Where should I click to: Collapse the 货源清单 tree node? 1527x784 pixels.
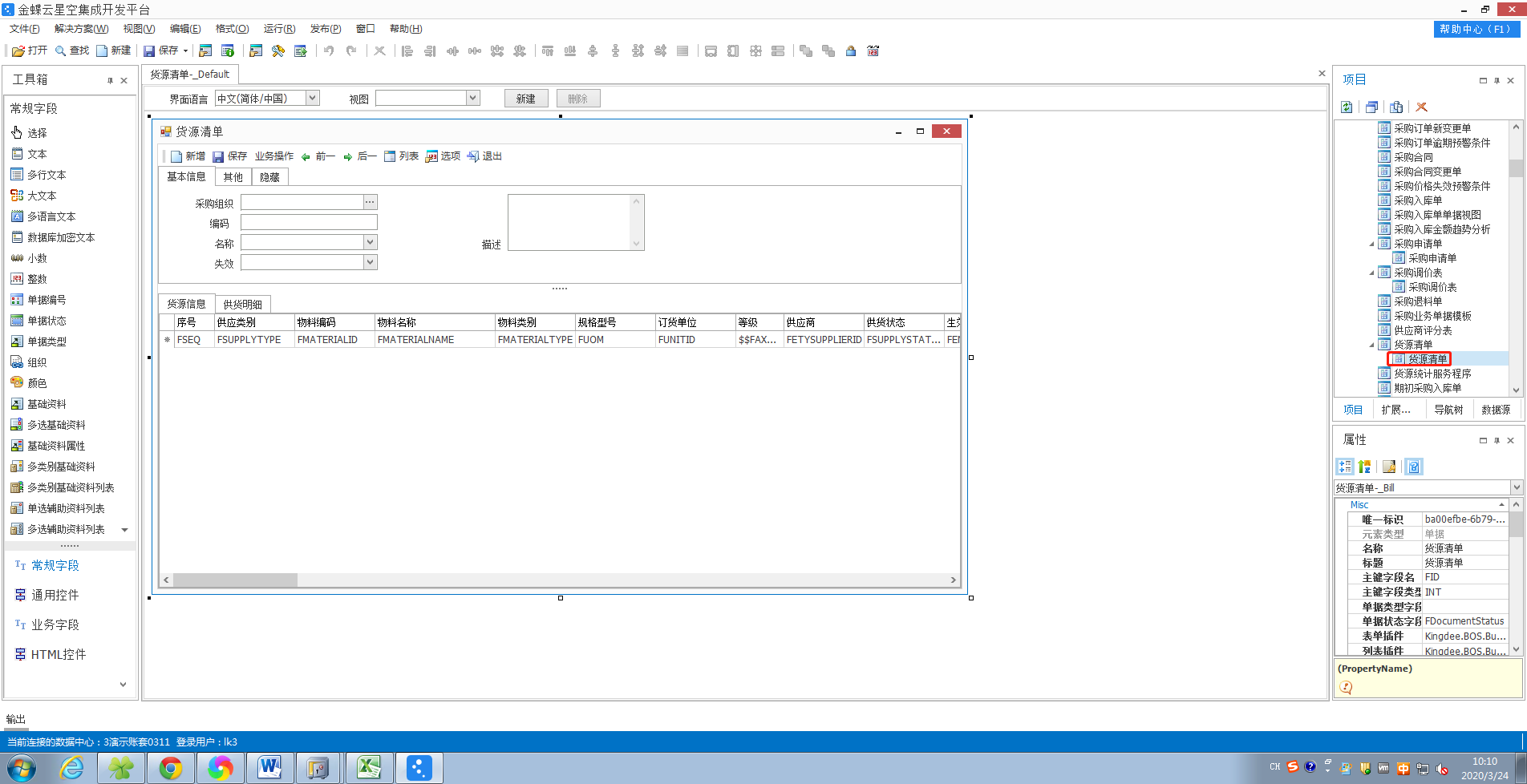(1372, 346)
